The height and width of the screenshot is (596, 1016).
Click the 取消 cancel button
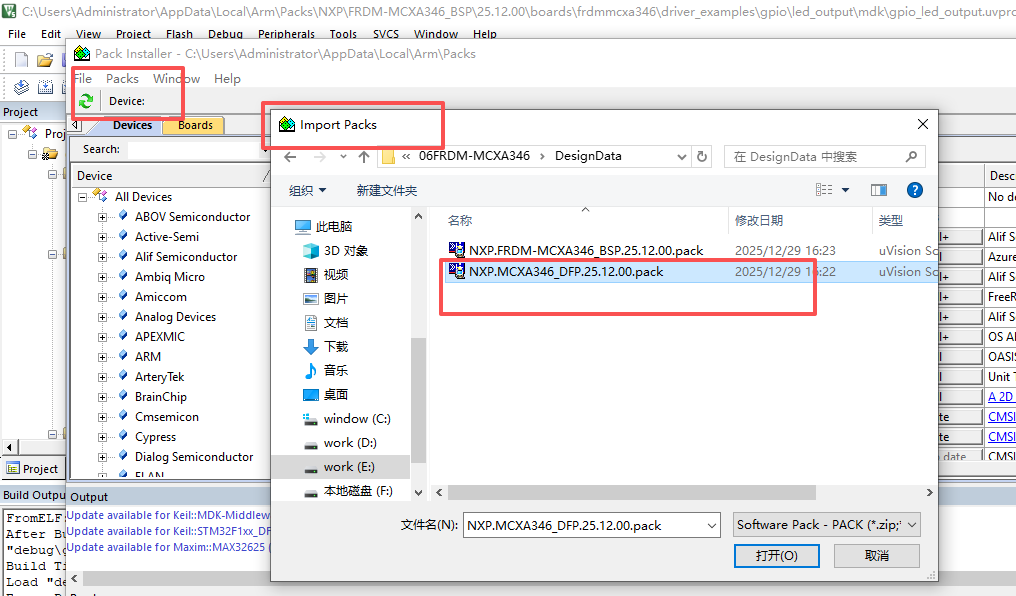pyautogui.click(x=877, y=555)
